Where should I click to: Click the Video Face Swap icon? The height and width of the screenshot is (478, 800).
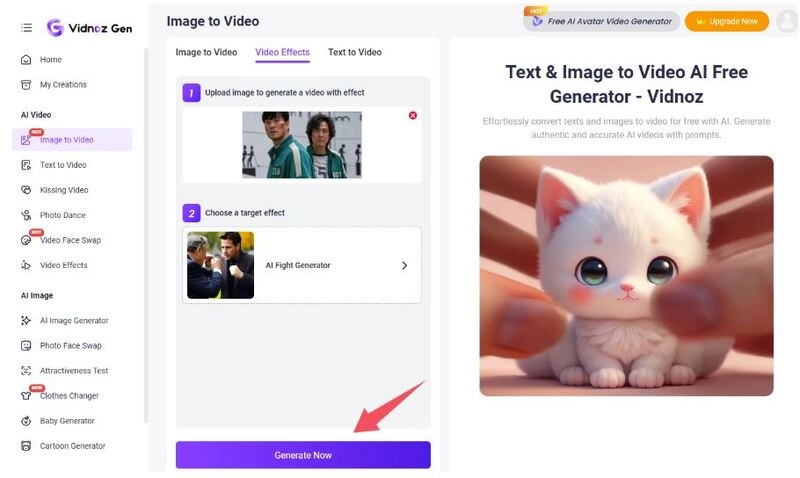coord(26,240)
